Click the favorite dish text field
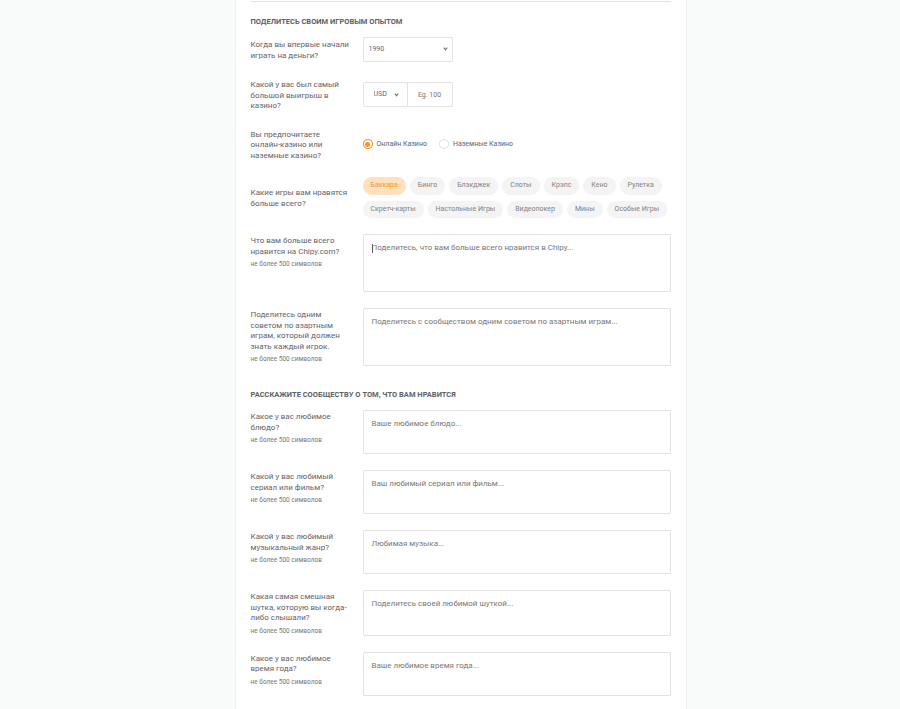This screenshot has width=900, height=709. click(517, 432)
